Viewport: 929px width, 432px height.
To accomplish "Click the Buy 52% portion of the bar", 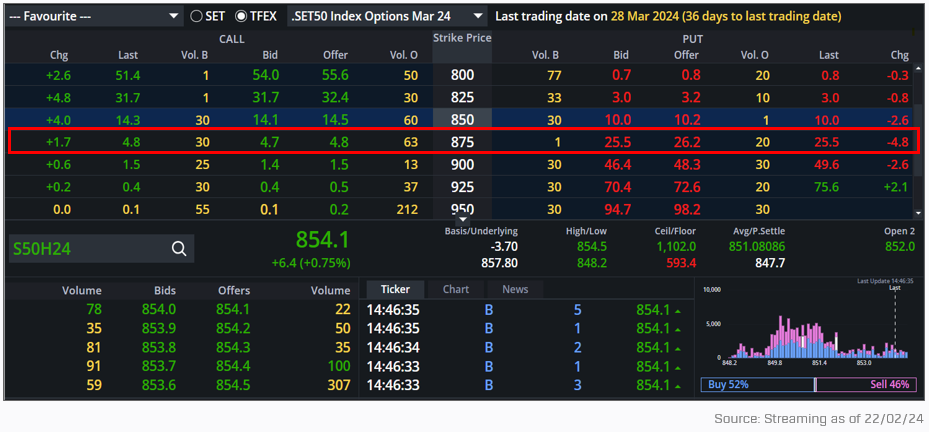I will (757, 384).
